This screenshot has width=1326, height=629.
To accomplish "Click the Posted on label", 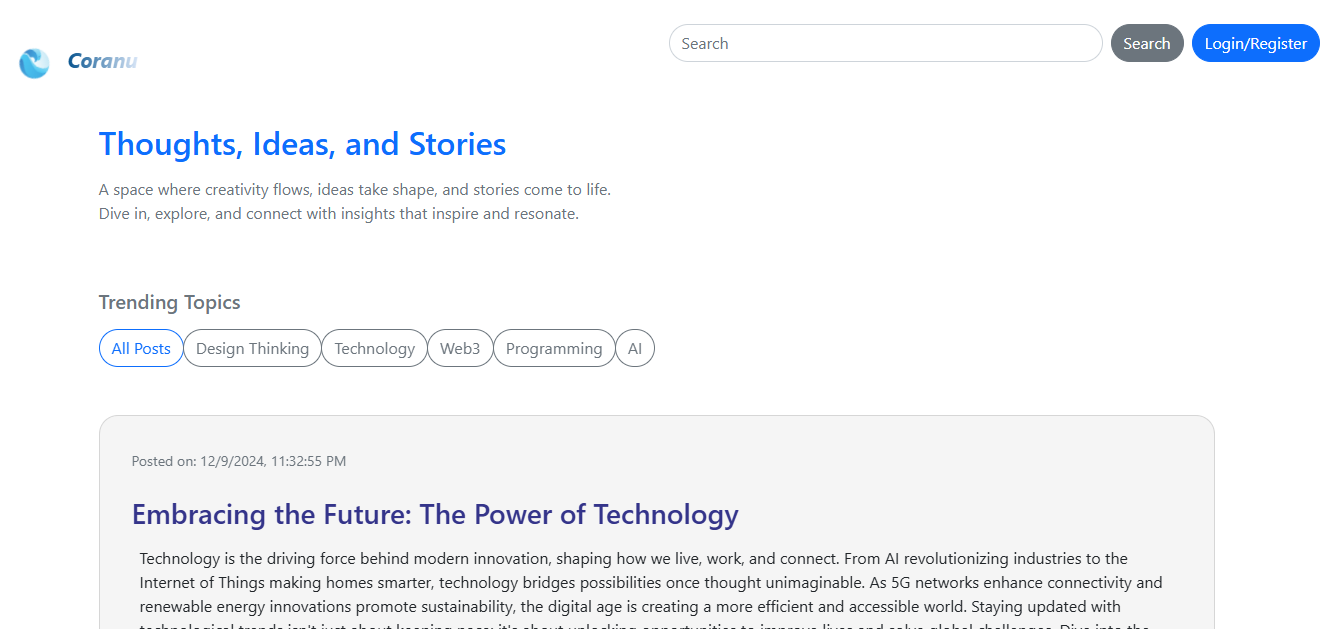I will click(x=163, y=461).
